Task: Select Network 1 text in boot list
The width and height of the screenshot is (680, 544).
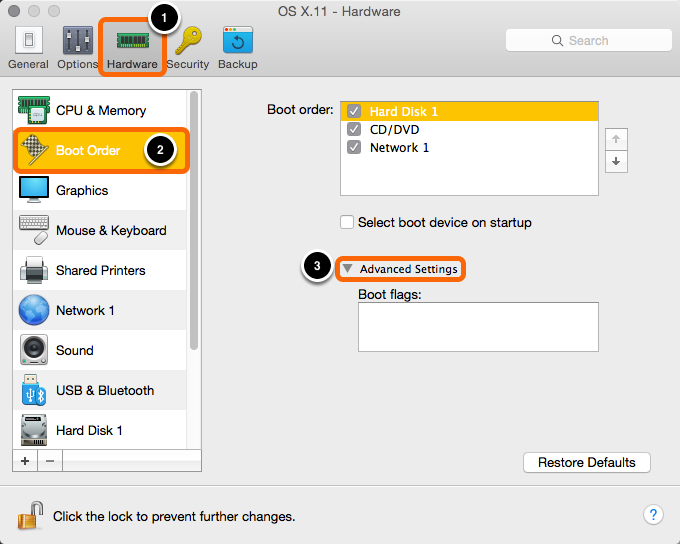Action: coord(399,147)
